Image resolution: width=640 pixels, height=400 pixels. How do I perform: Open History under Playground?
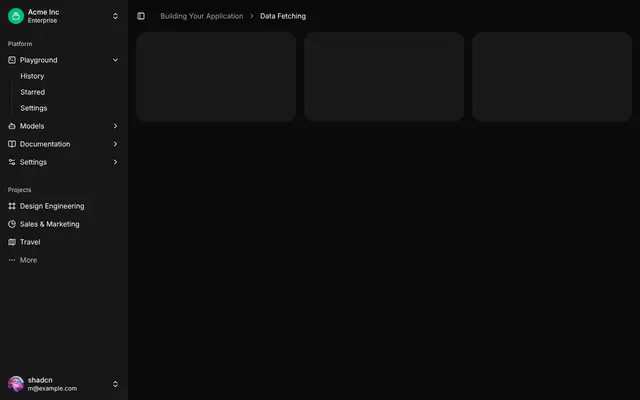pyautogui.click(x=32, y=76)
